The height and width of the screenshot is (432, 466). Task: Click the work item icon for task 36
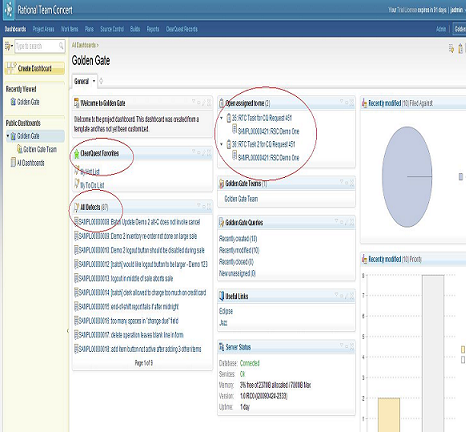point(229,144)
